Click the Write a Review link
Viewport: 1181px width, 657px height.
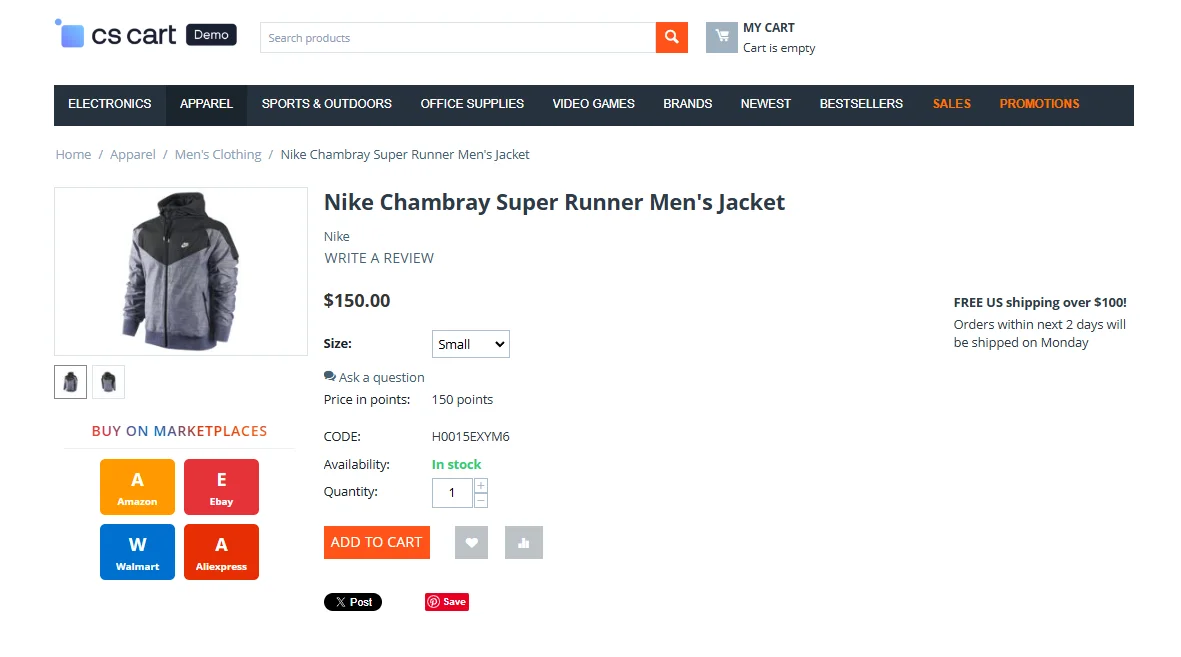tap(379, 258)
